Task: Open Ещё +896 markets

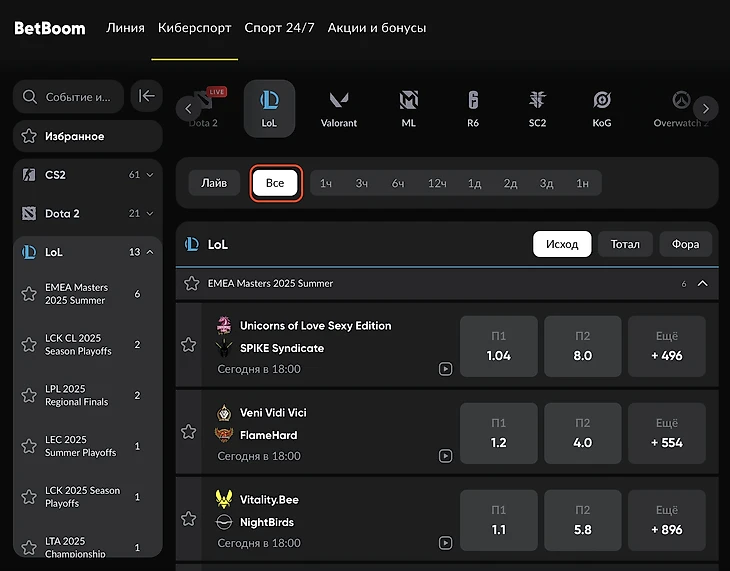Action: coord(667,520)
